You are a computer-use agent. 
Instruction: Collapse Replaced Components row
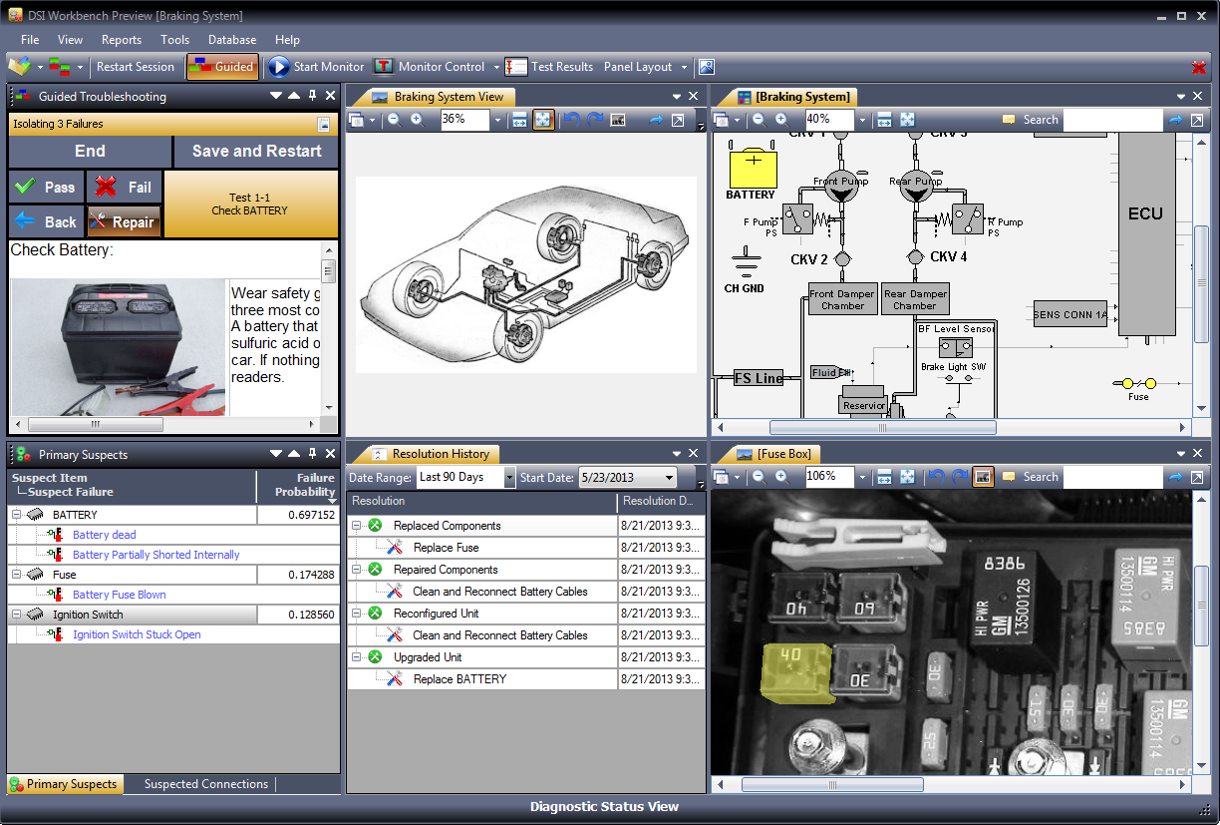tap(357, 525)
